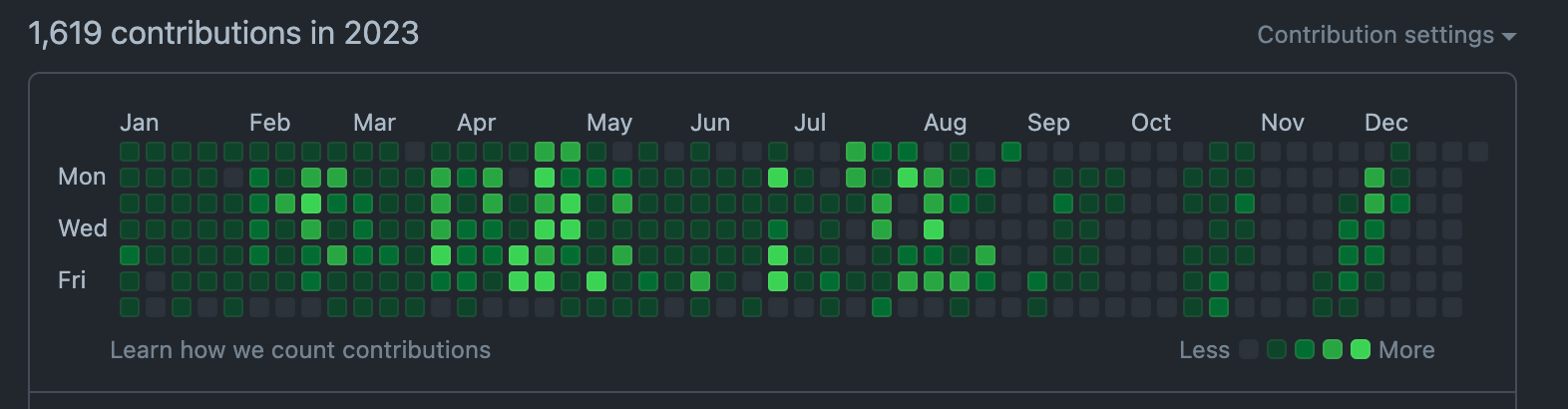Select the middle legend swatch
Screen dimensions: 1568x409
(1305, 349)
